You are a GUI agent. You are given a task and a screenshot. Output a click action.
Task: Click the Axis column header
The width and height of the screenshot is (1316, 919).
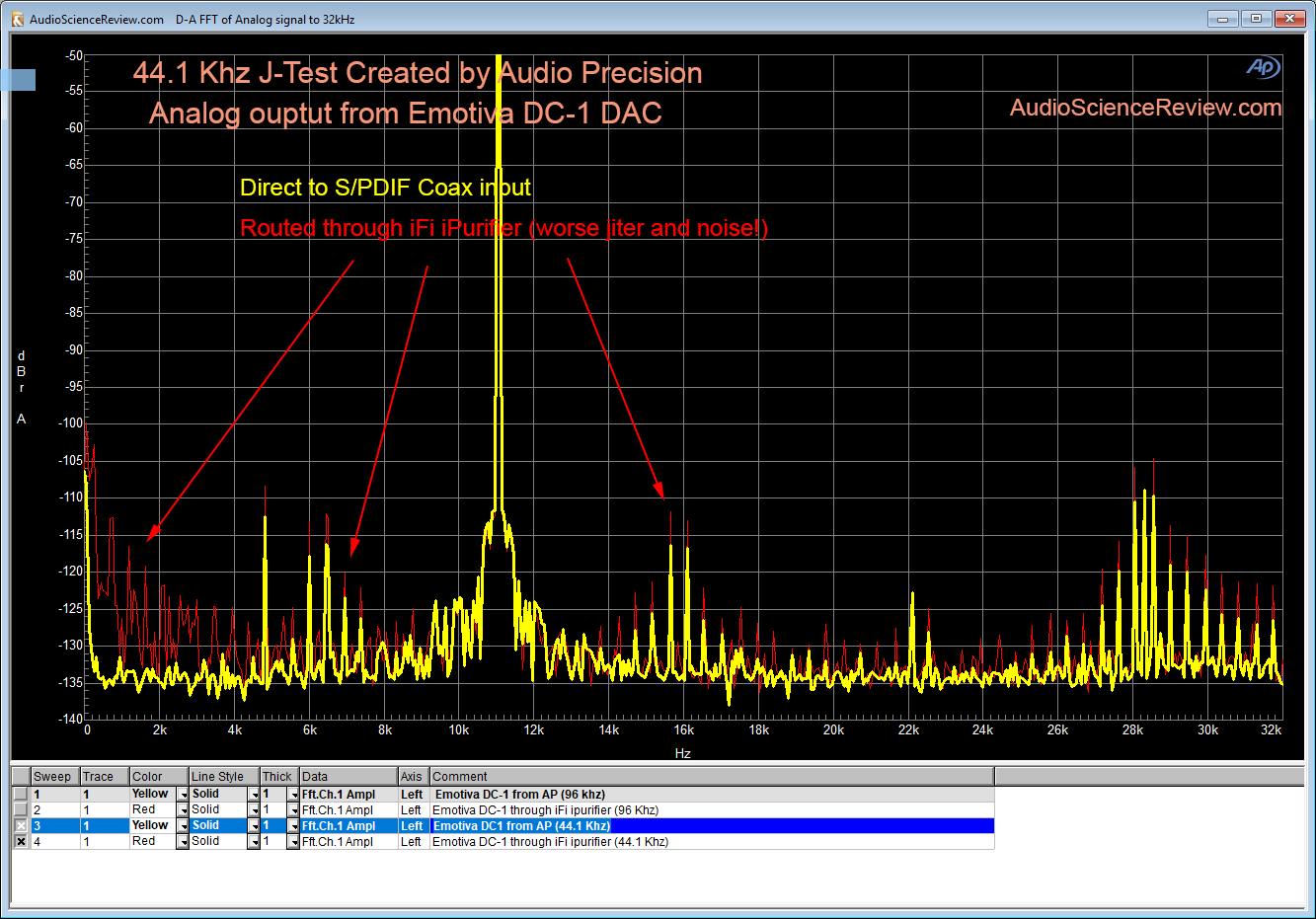point(414,777)
